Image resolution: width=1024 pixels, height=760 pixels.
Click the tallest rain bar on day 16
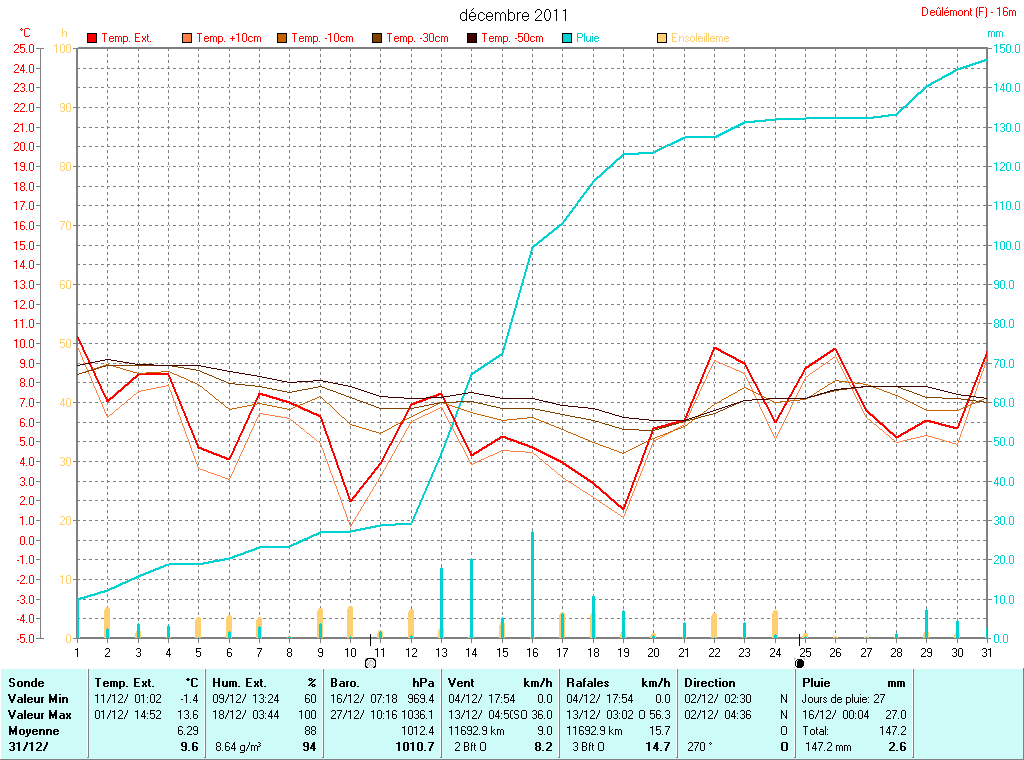pos(532,583)
